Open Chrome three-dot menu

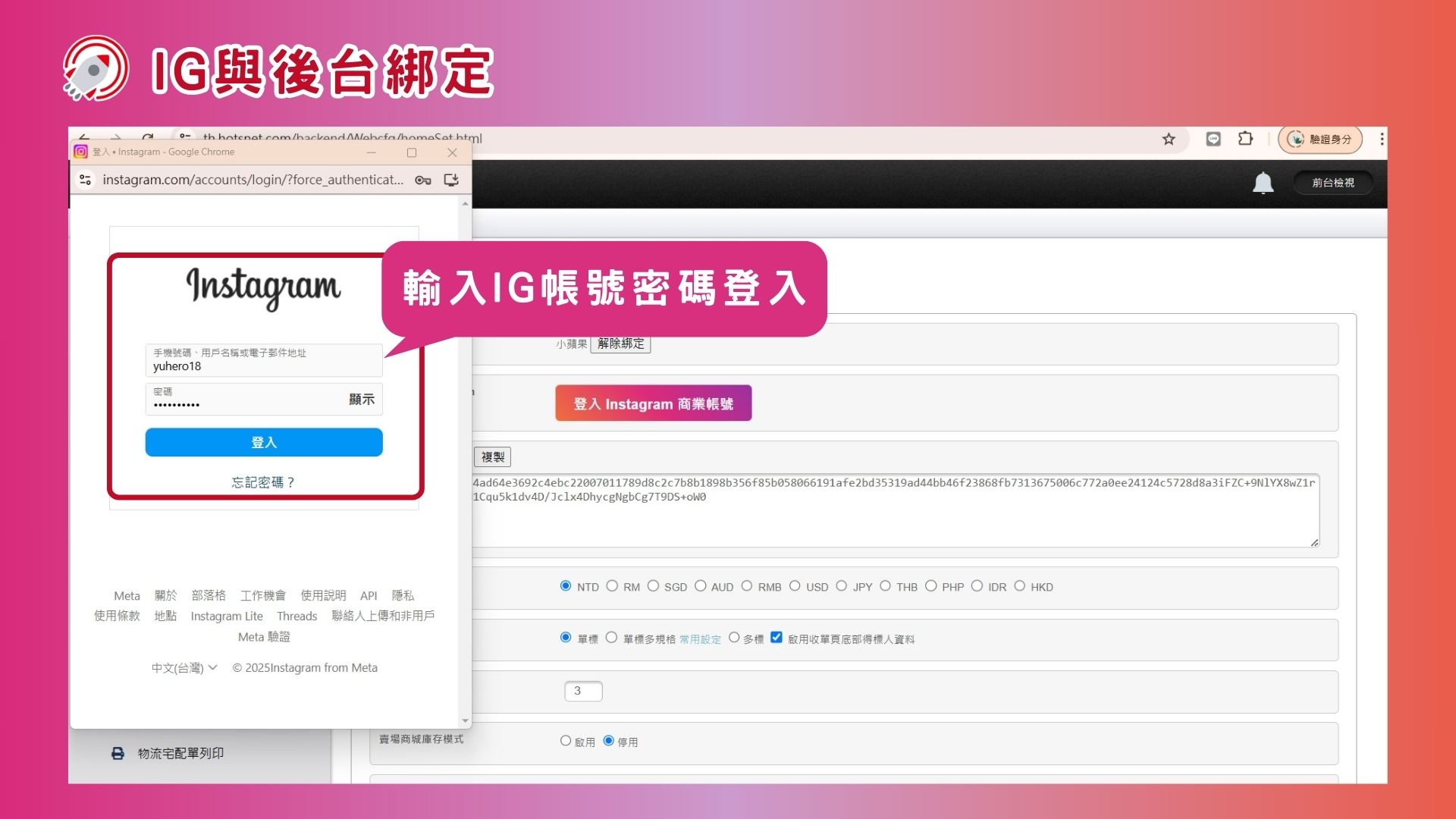1382,139
